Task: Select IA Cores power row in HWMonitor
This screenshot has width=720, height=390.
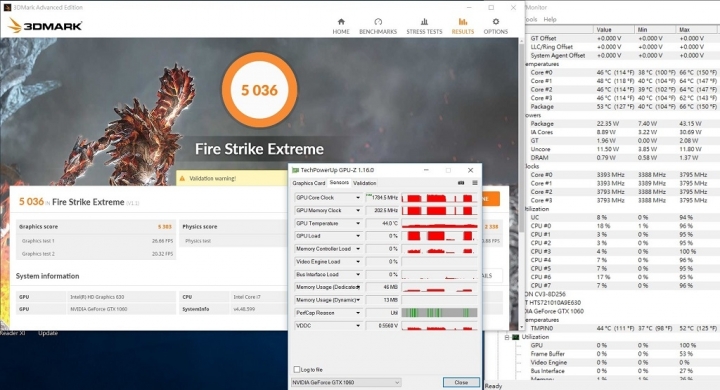Action: (x=622, y=132)
